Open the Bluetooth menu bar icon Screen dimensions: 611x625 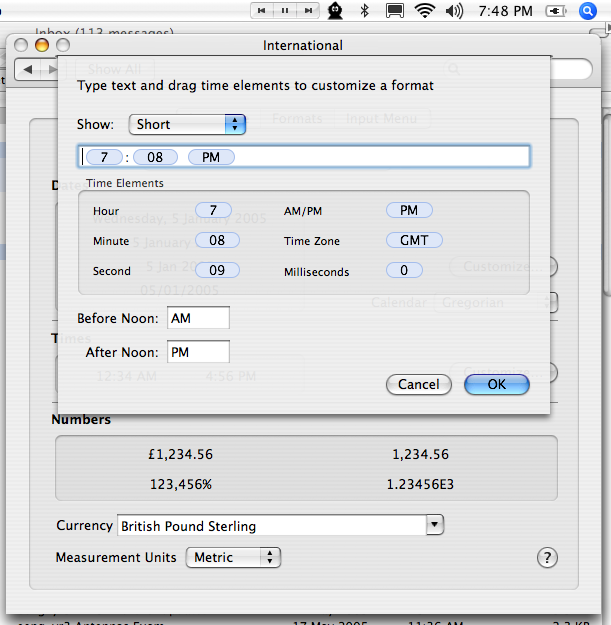pyautogui.click(x=364, y=11)
